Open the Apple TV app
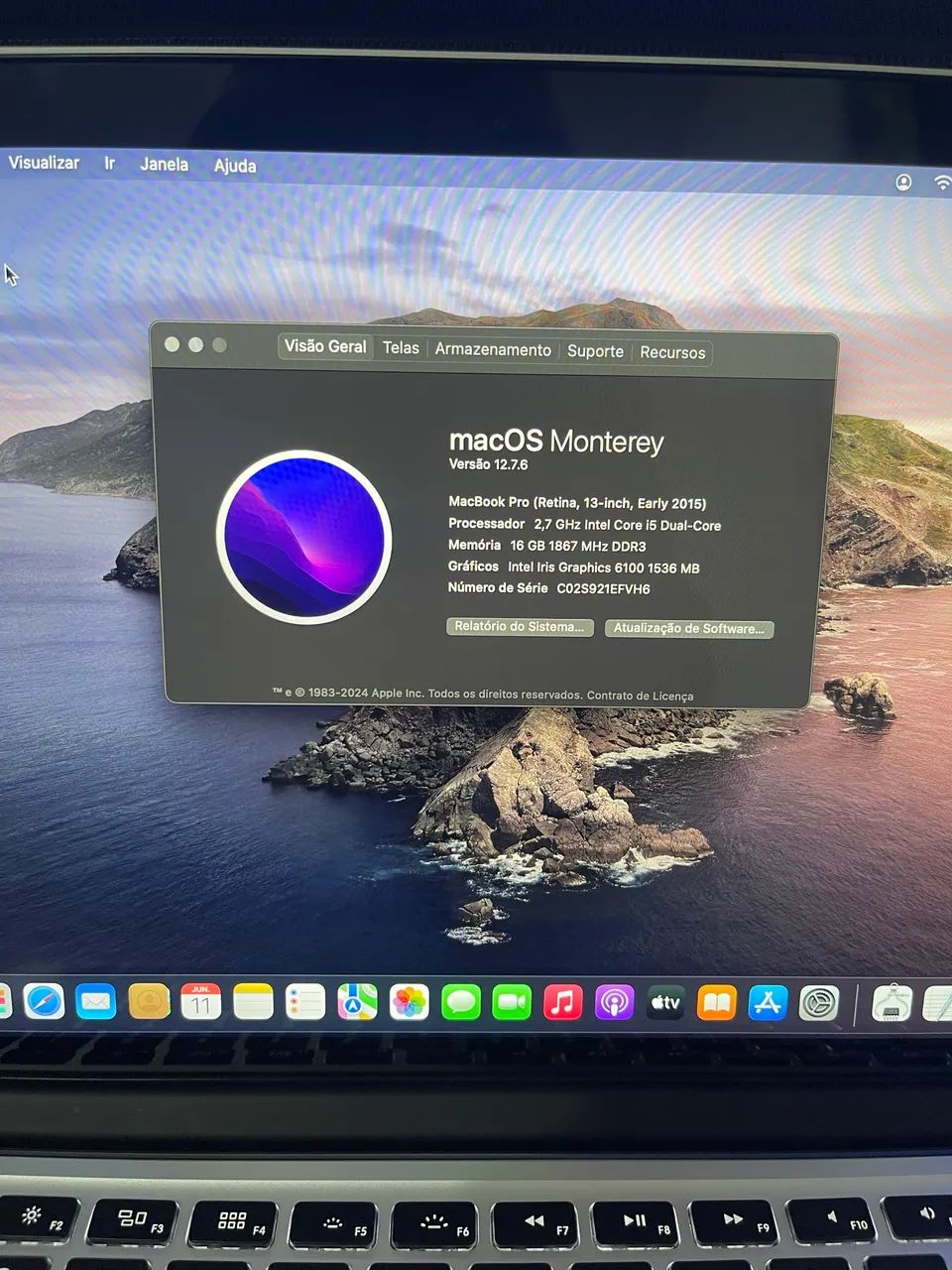The image size is (952, 1270). (665, 1003)
